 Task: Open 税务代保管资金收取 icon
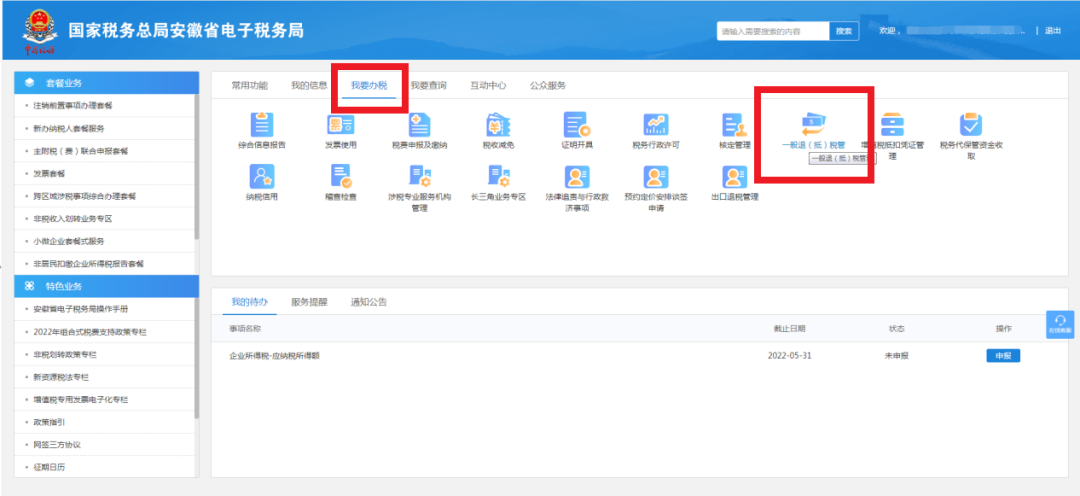pyautogui.click(x=971, y=125)
